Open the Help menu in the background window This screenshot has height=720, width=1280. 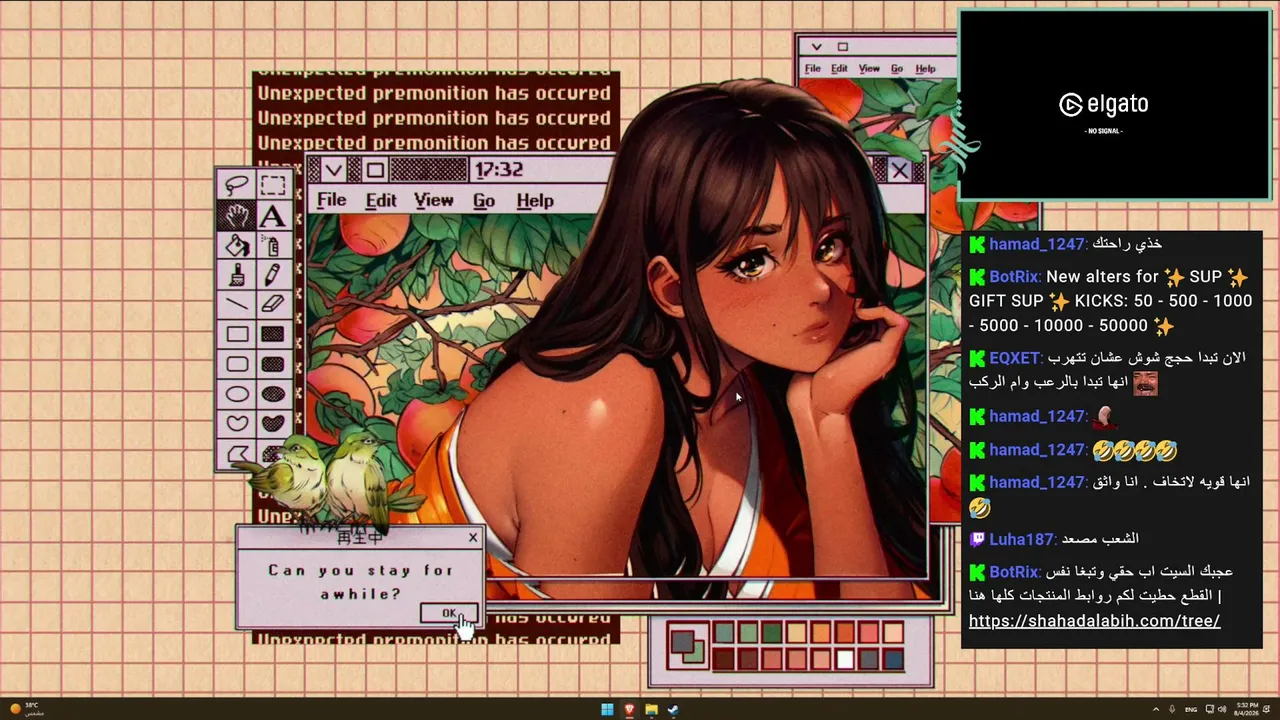click(x=926, y=69)
